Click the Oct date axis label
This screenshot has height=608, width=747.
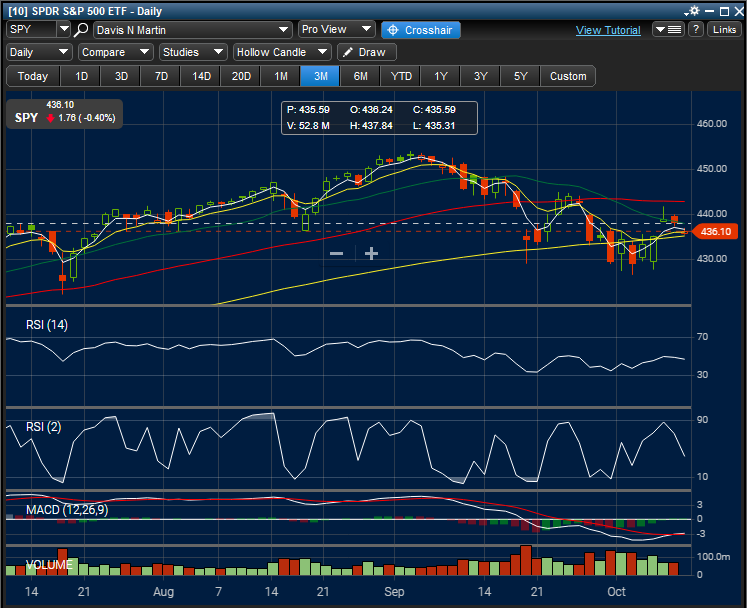point(616,592)
